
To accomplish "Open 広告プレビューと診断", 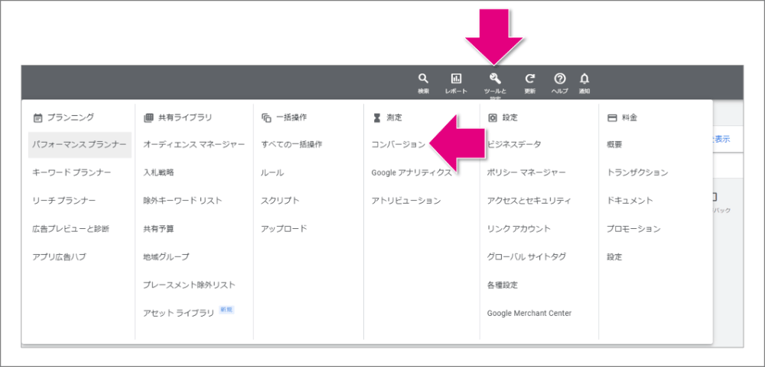I will pyautogui.click(x=71, y=228).
